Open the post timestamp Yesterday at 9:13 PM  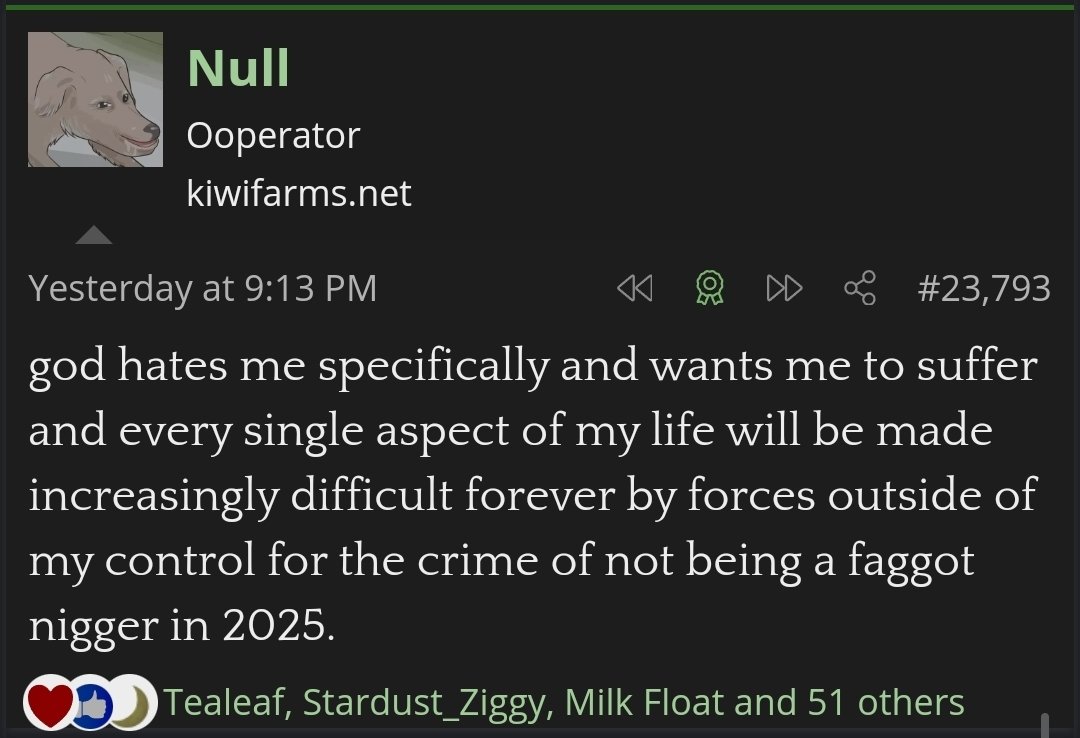click(203, 289)
